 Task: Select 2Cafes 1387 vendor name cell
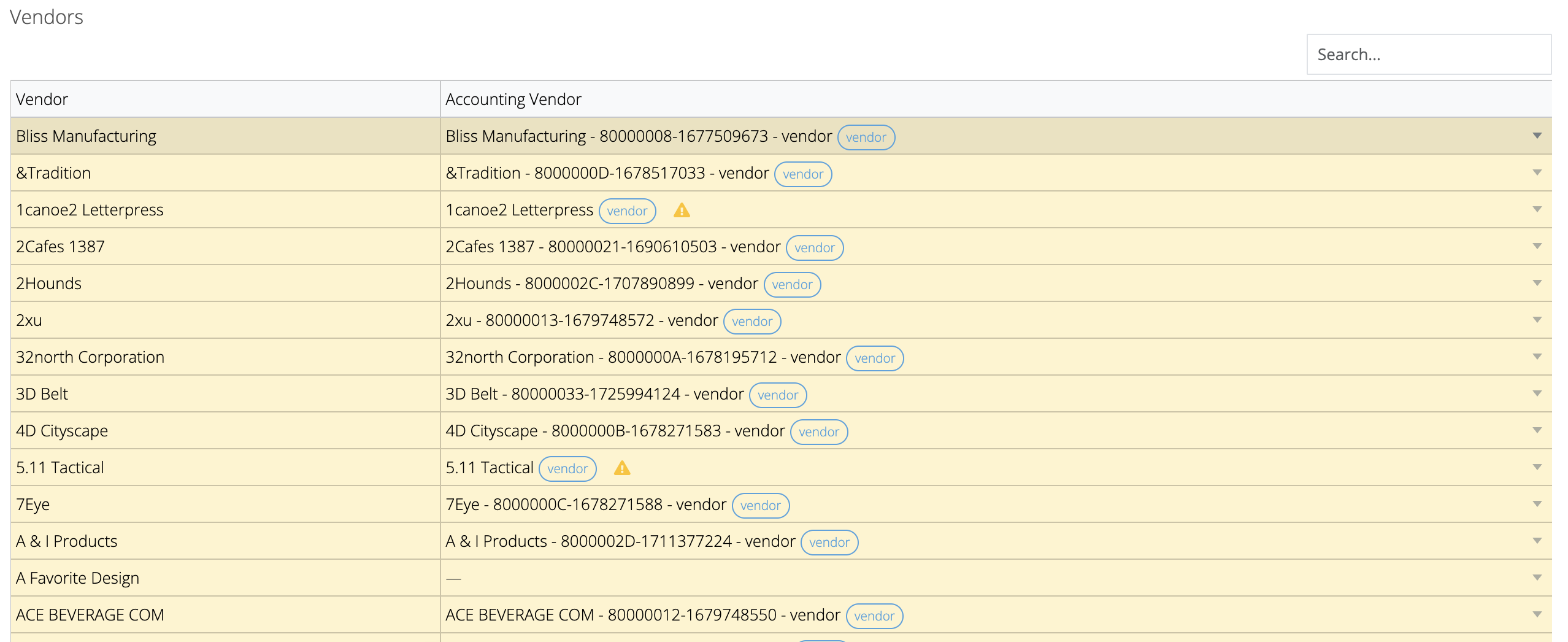pos(225,246)
